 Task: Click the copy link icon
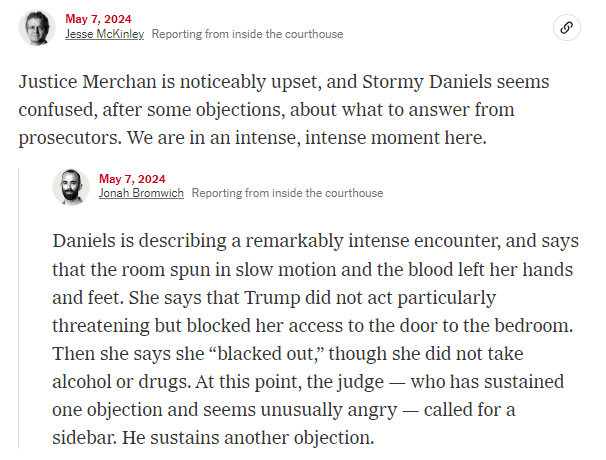point(567,27)
